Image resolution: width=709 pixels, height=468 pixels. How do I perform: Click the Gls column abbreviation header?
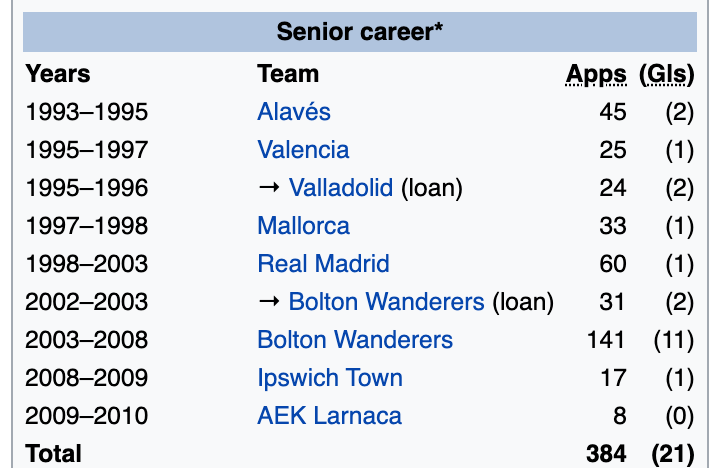coord(665,73)
